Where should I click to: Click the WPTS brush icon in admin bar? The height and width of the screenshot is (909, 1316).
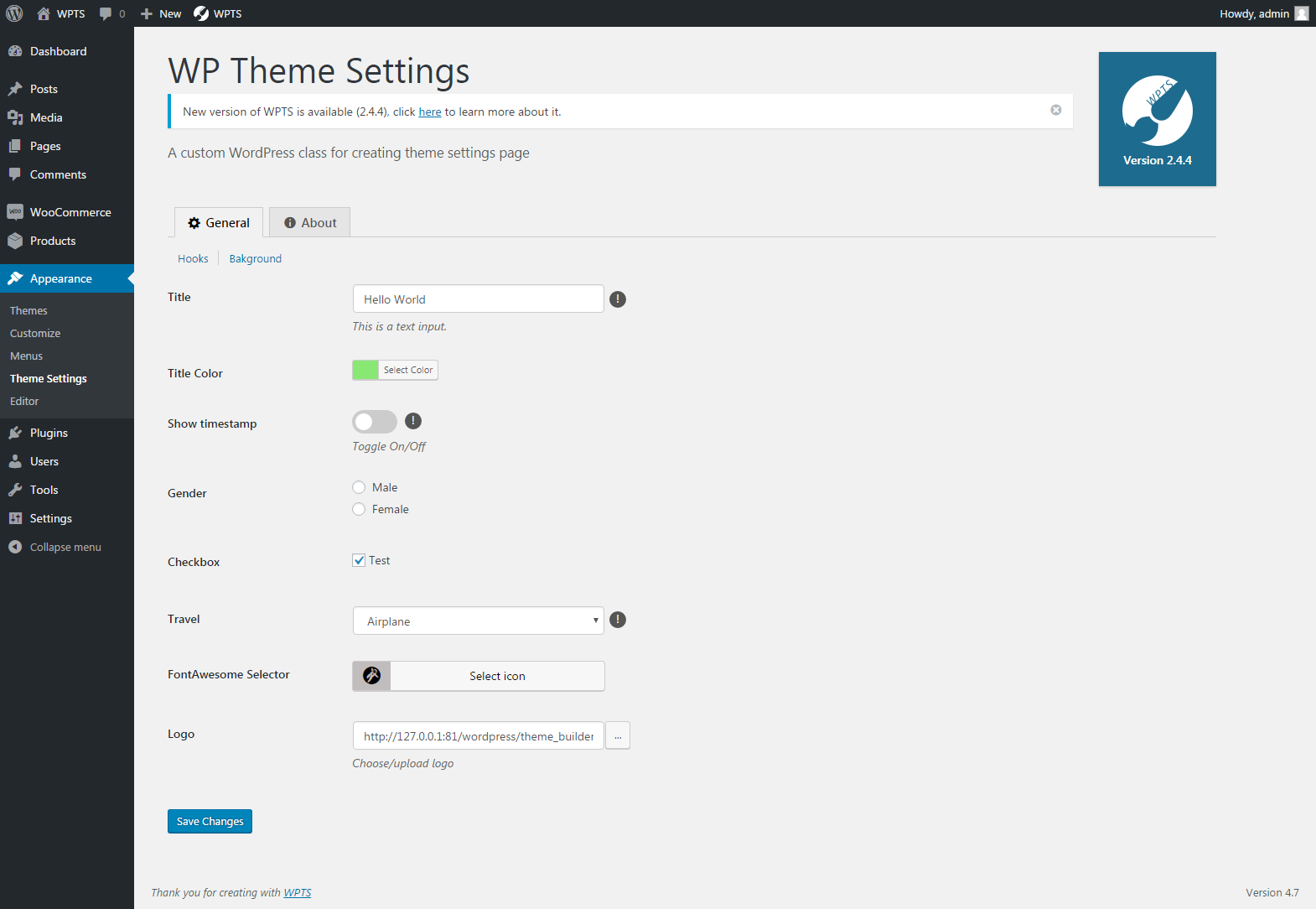click(x=201, y=13)
